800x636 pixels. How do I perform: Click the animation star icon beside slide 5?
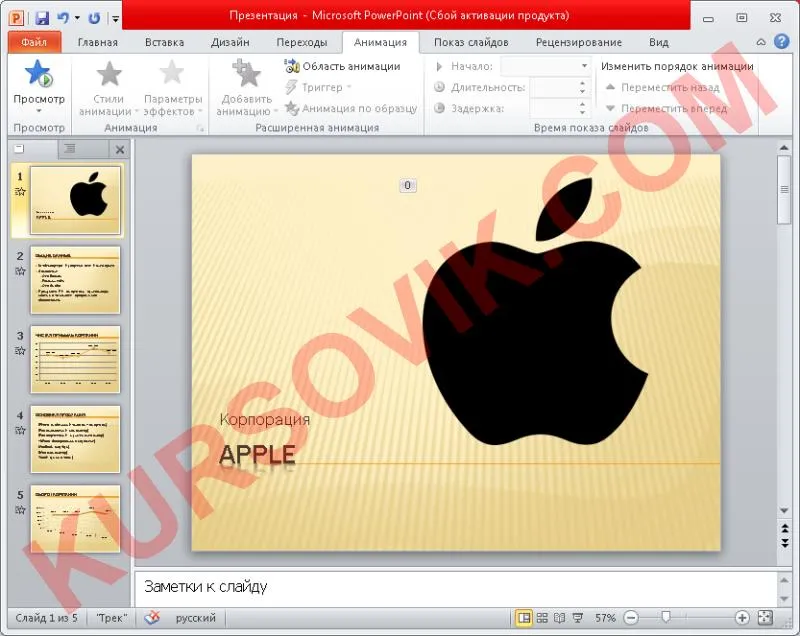click(x=20, y=510)
